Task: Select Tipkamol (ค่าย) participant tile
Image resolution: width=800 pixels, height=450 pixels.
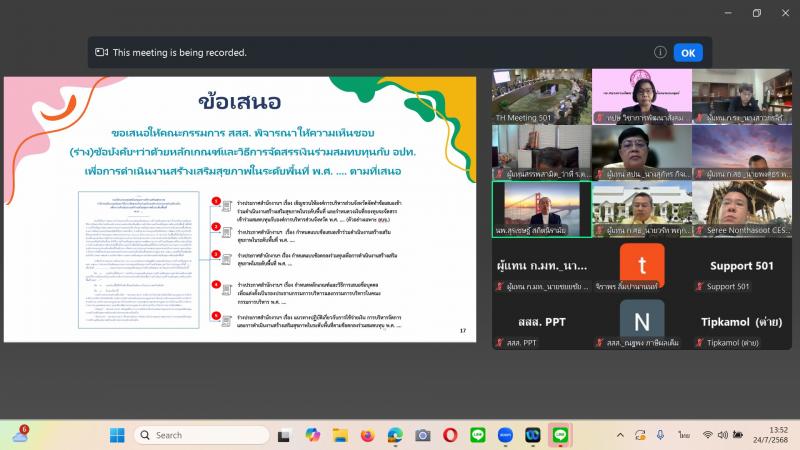Action: pos(742,321)
